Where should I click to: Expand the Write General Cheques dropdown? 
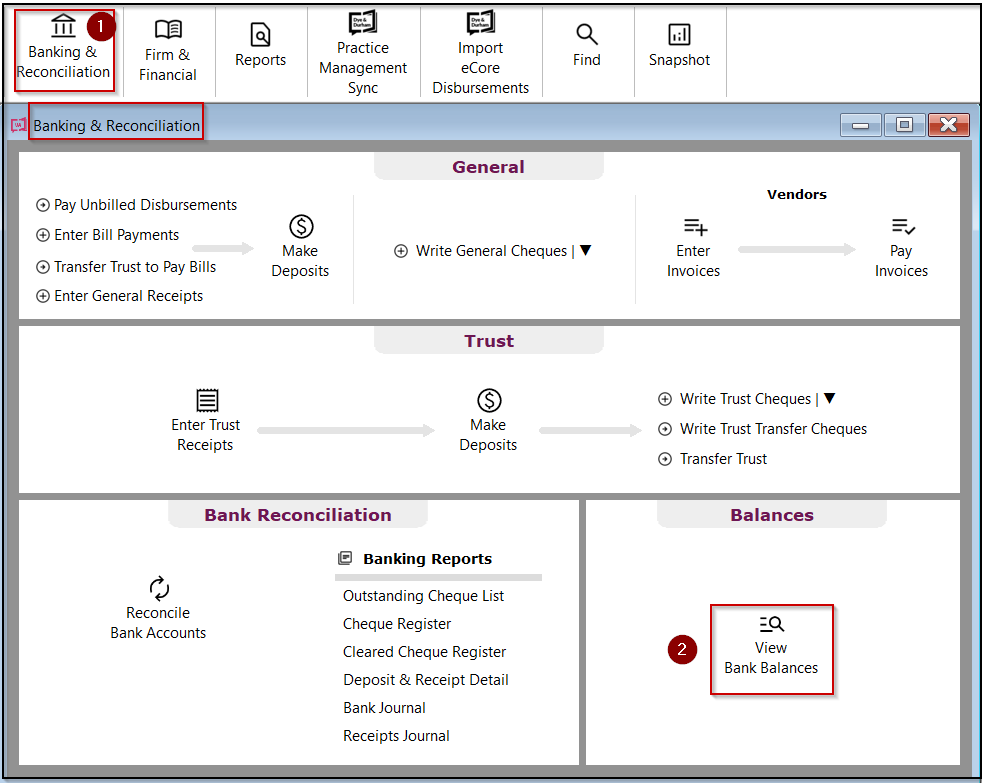tap(585, 250)
